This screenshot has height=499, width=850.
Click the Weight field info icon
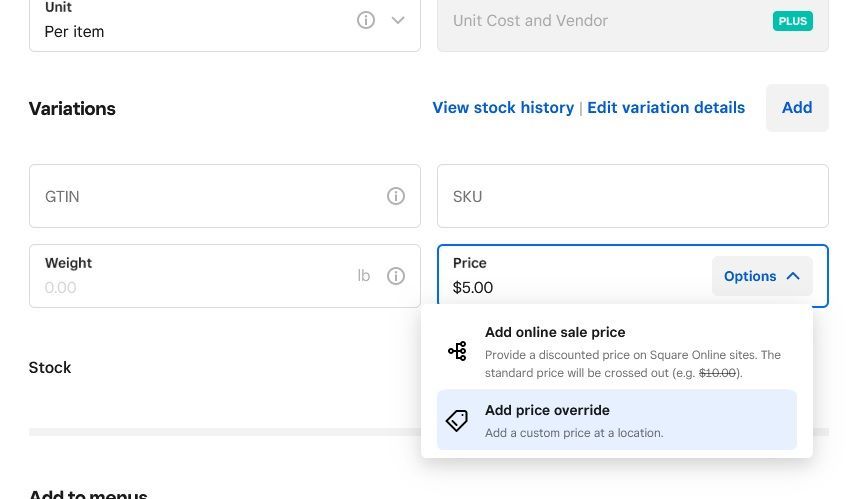click(396, 276)
